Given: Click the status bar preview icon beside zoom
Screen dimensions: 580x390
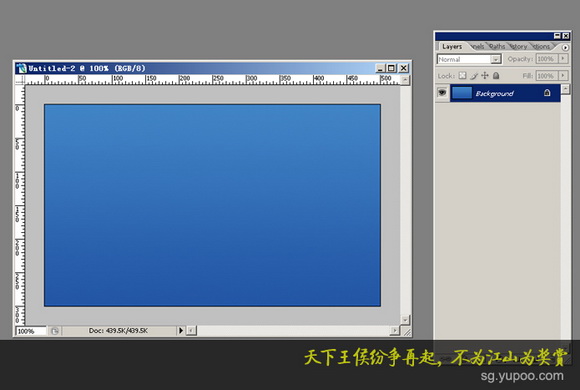Looking at the screenshot, I should click(x=55, y=331).
